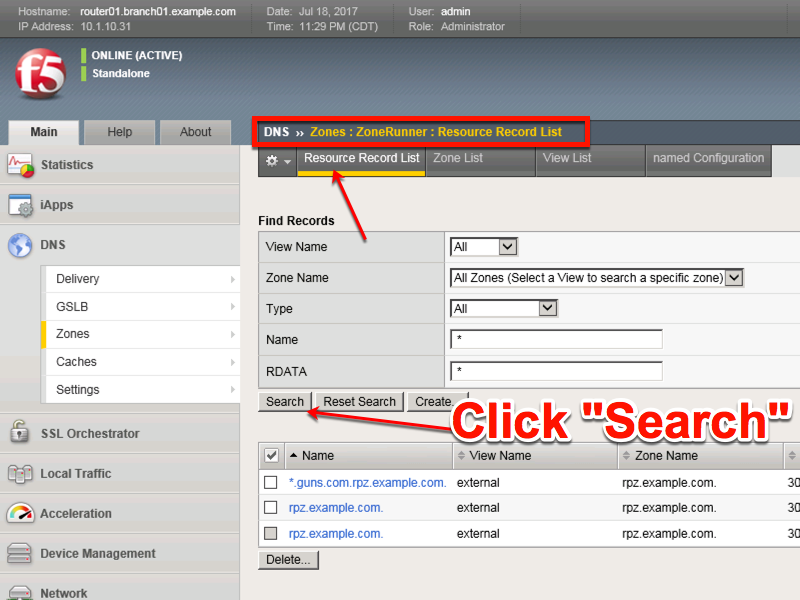Switch to the About tab

[195, 132]
